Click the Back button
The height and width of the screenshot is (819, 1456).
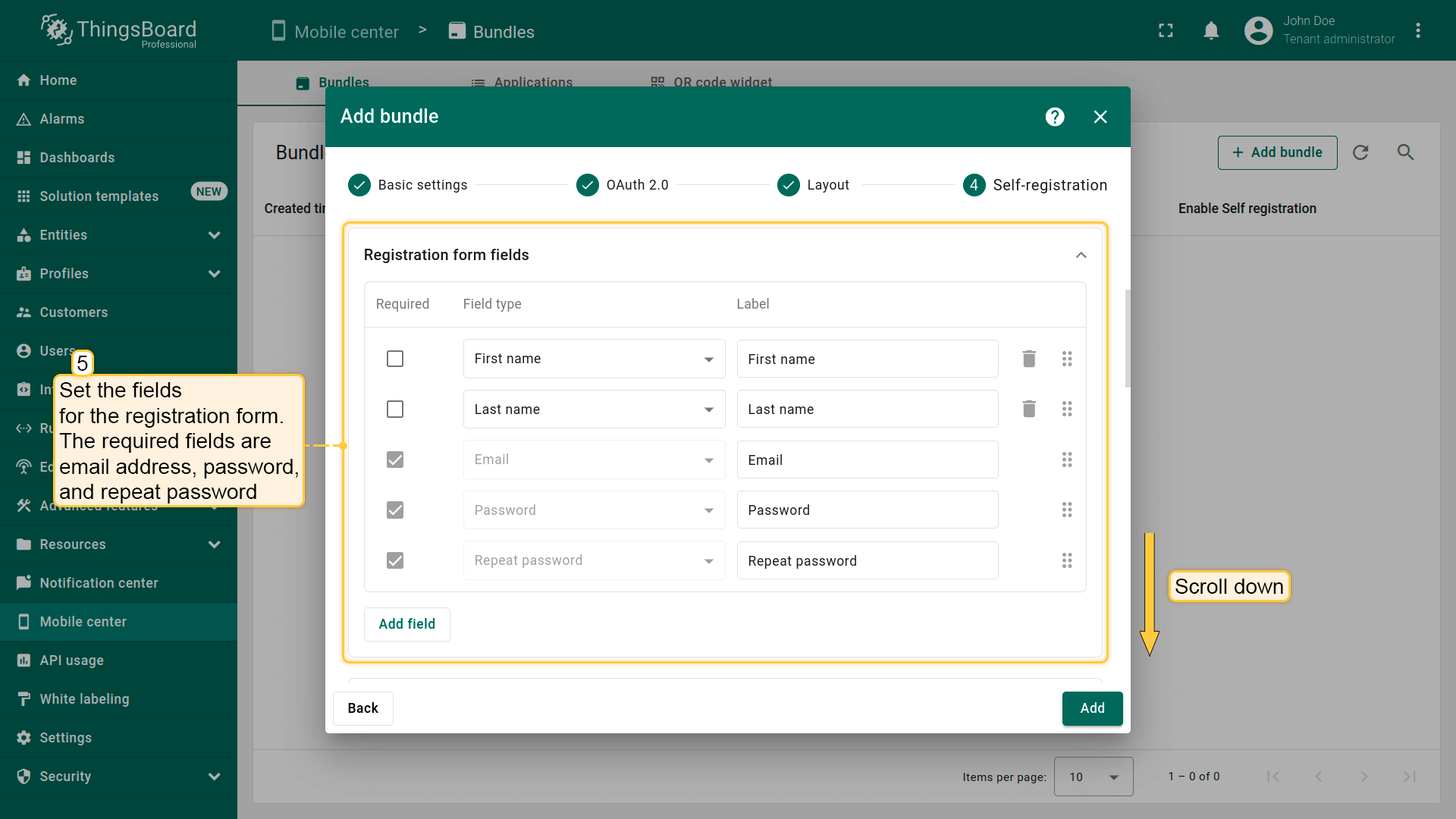point(362,708)
